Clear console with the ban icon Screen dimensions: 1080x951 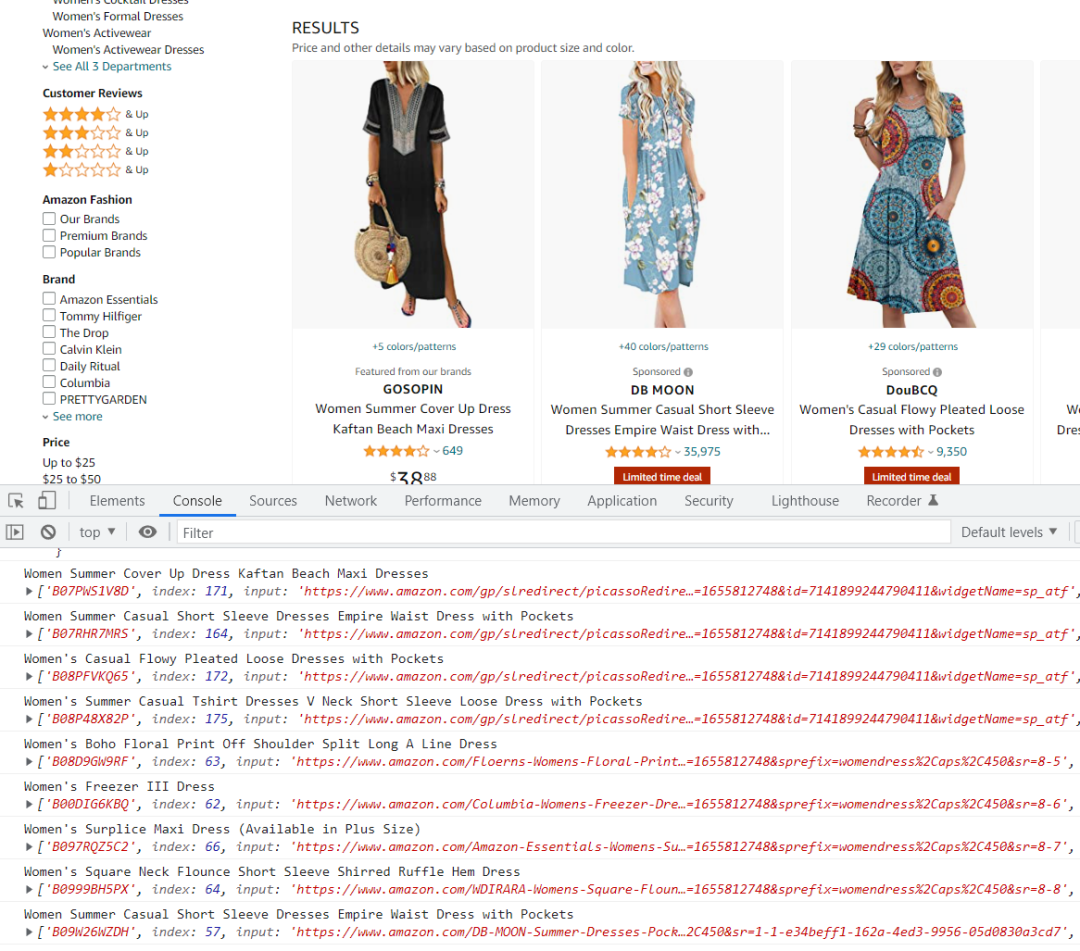[48, 532]
